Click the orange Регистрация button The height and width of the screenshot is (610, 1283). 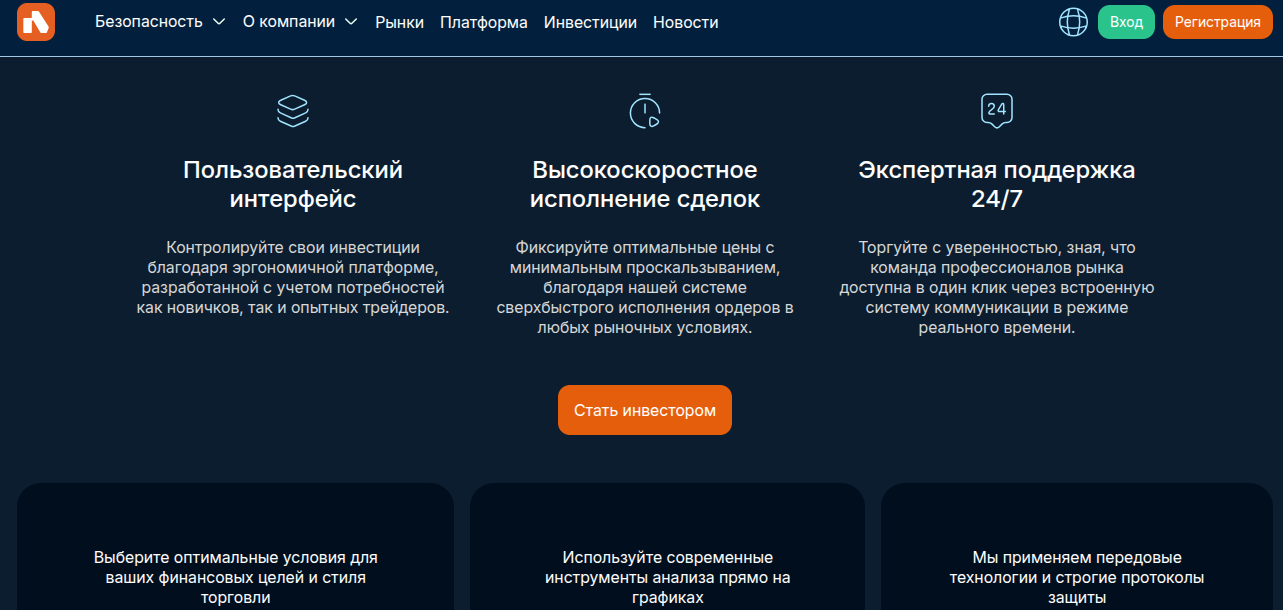click(x=1217, y=22)
